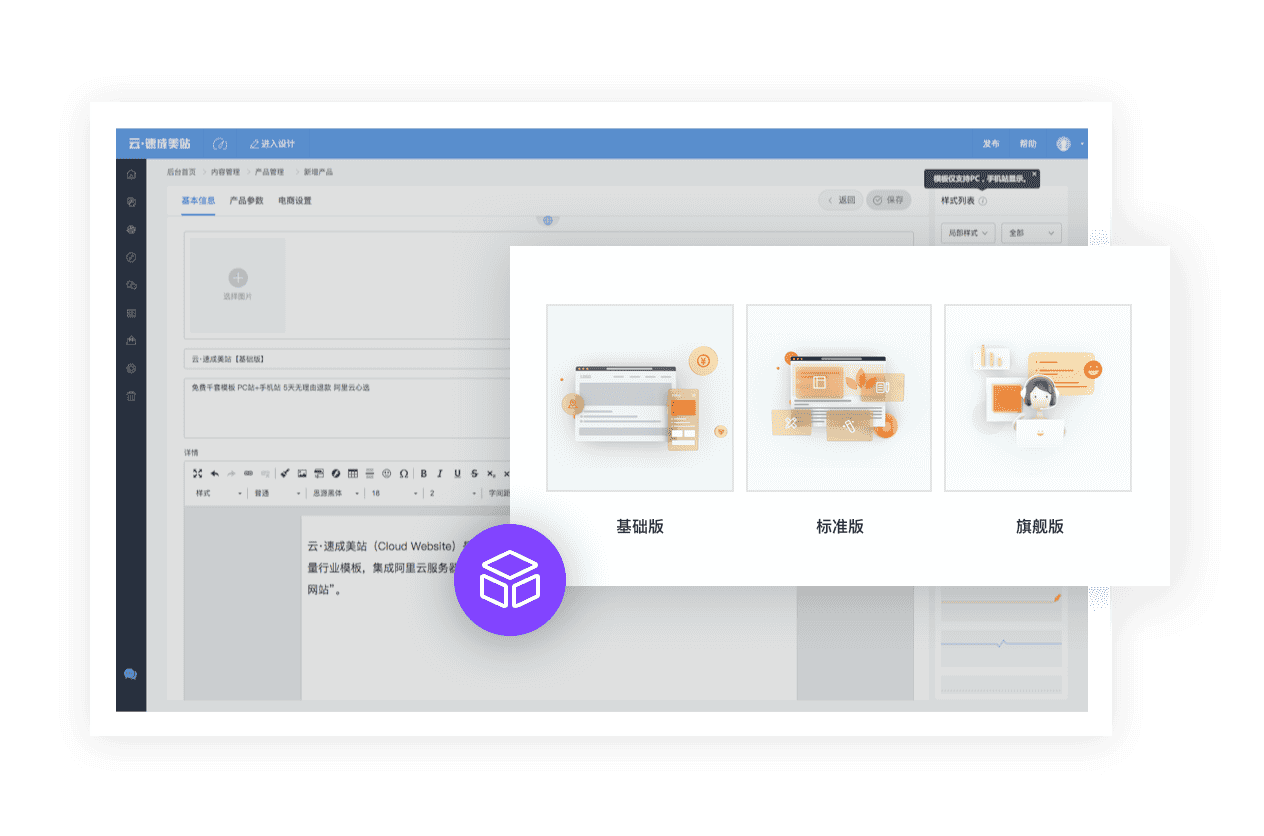Switch to the 电商设置 tab
1264x836 pixels.
(295, 201)
